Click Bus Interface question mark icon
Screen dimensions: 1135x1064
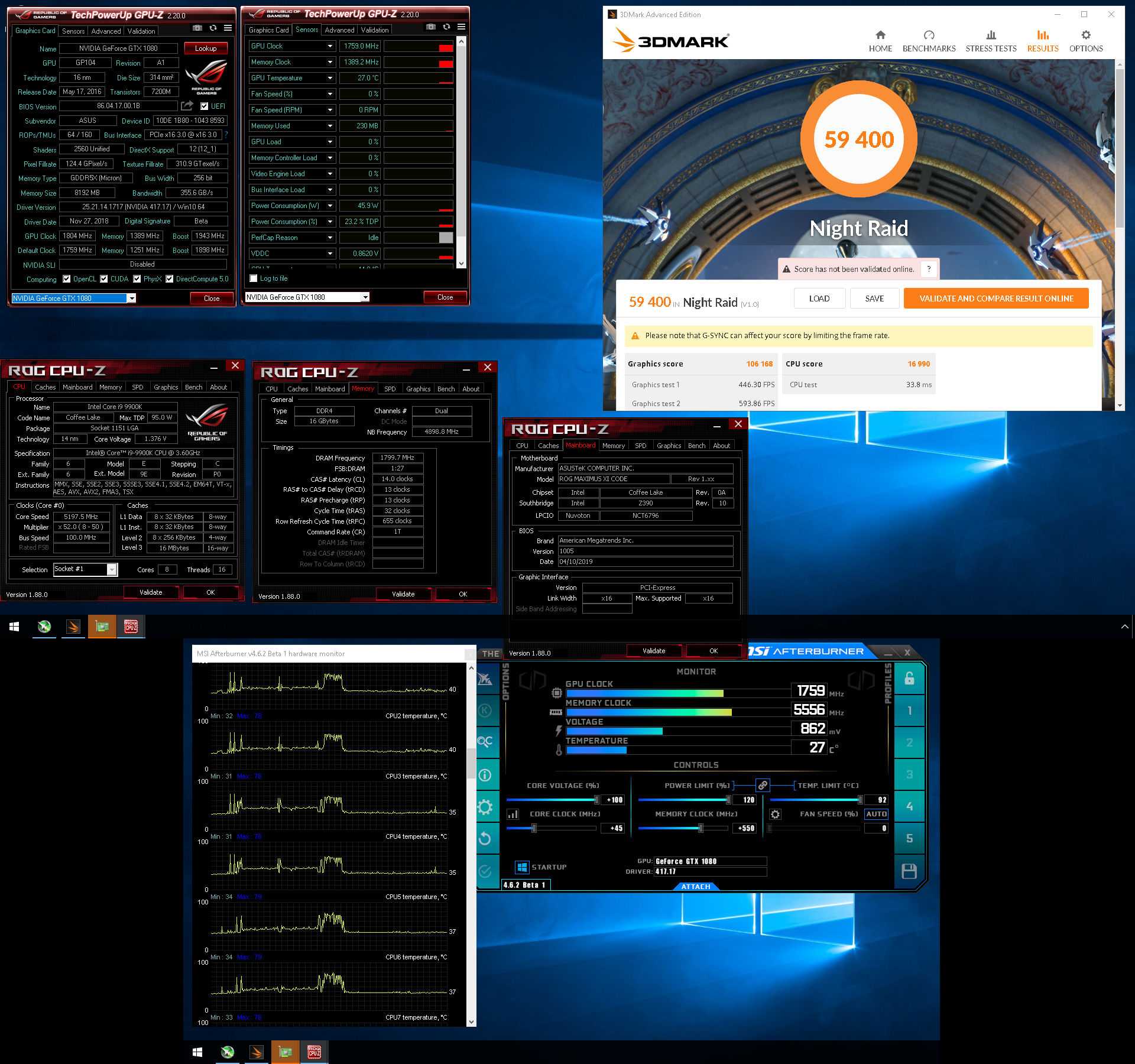(226, 135)
